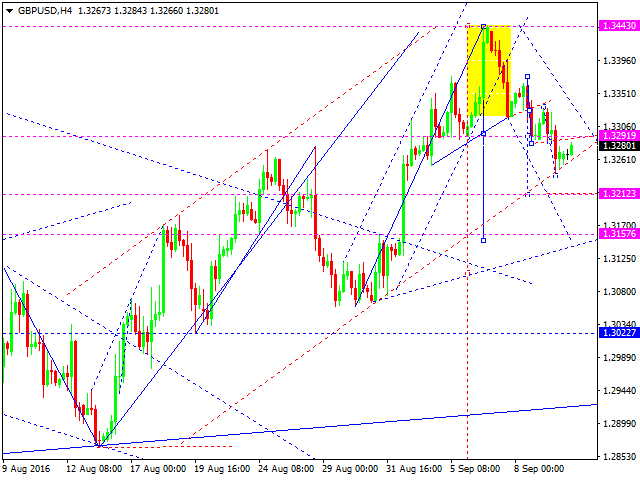The height and width of the screenshot is (480, 640).
Task: Click the 1.32610 price scale value
Action: [x=620, y=159]
